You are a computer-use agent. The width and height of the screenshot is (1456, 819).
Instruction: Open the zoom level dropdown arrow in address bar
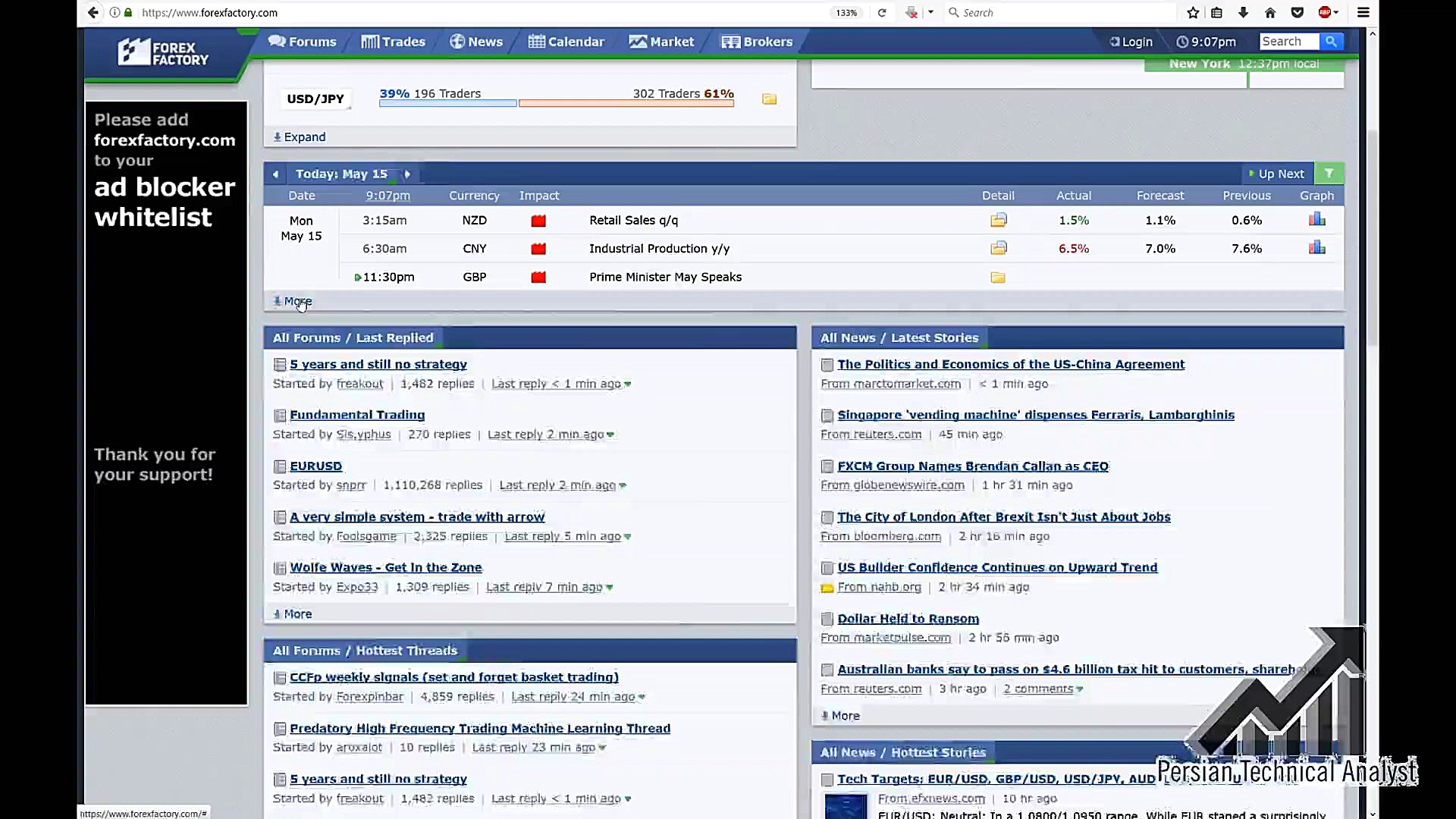(x=930, y=12)
